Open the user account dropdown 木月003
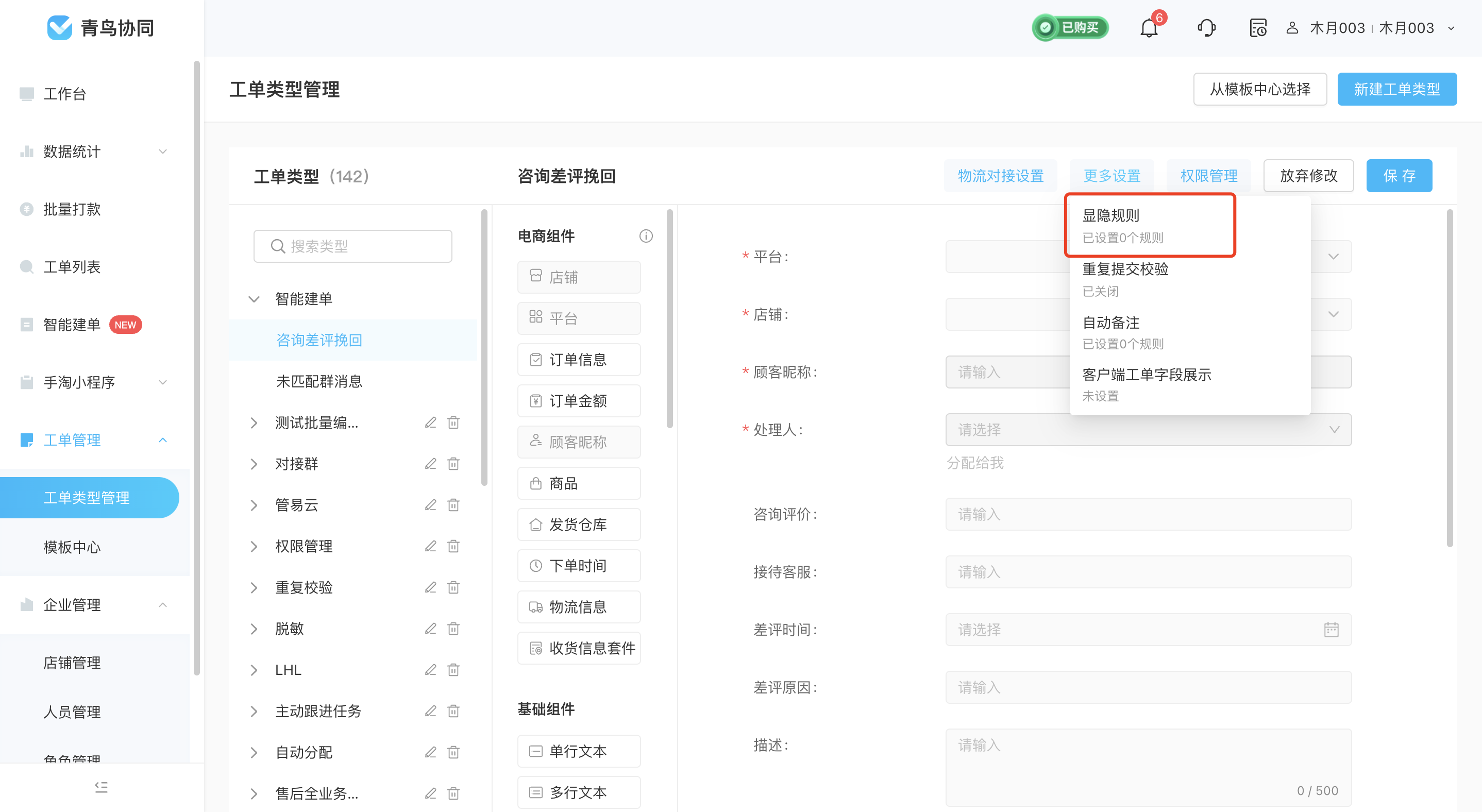Image resolution: width=1482 pixels, height=812 pixels. click(x=1372, y=28)
